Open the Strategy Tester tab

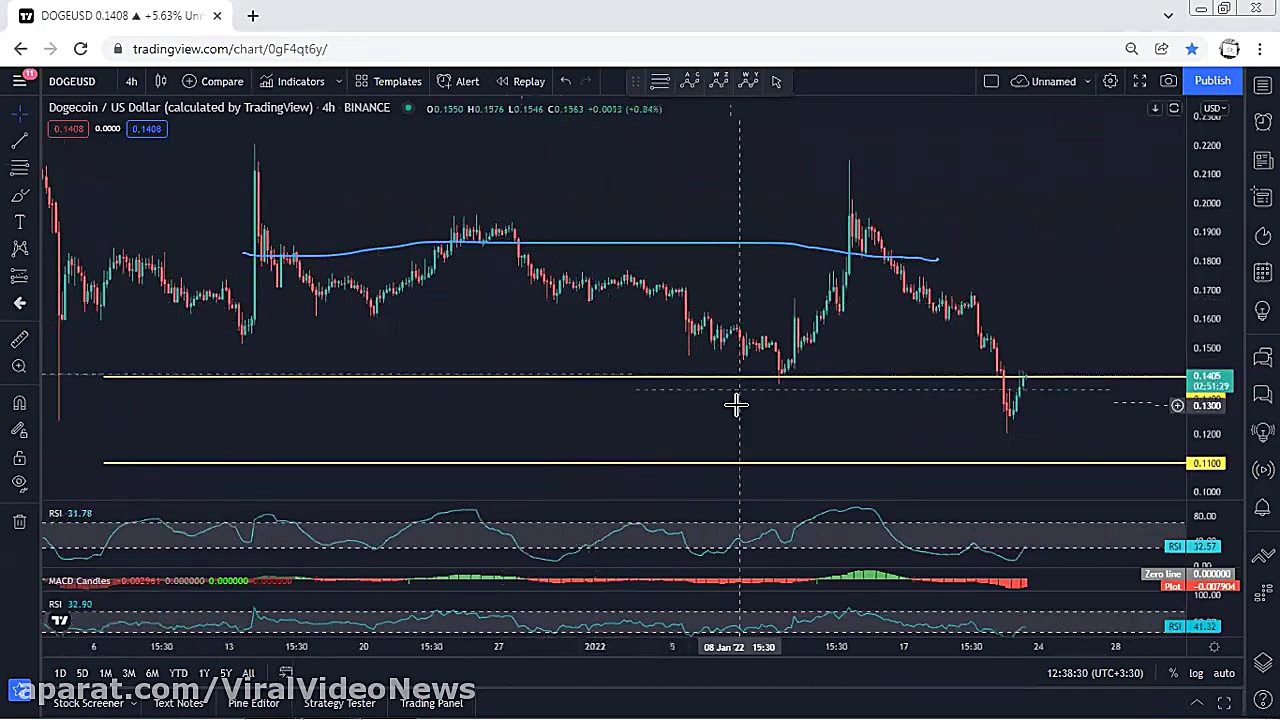click(339, 703)
